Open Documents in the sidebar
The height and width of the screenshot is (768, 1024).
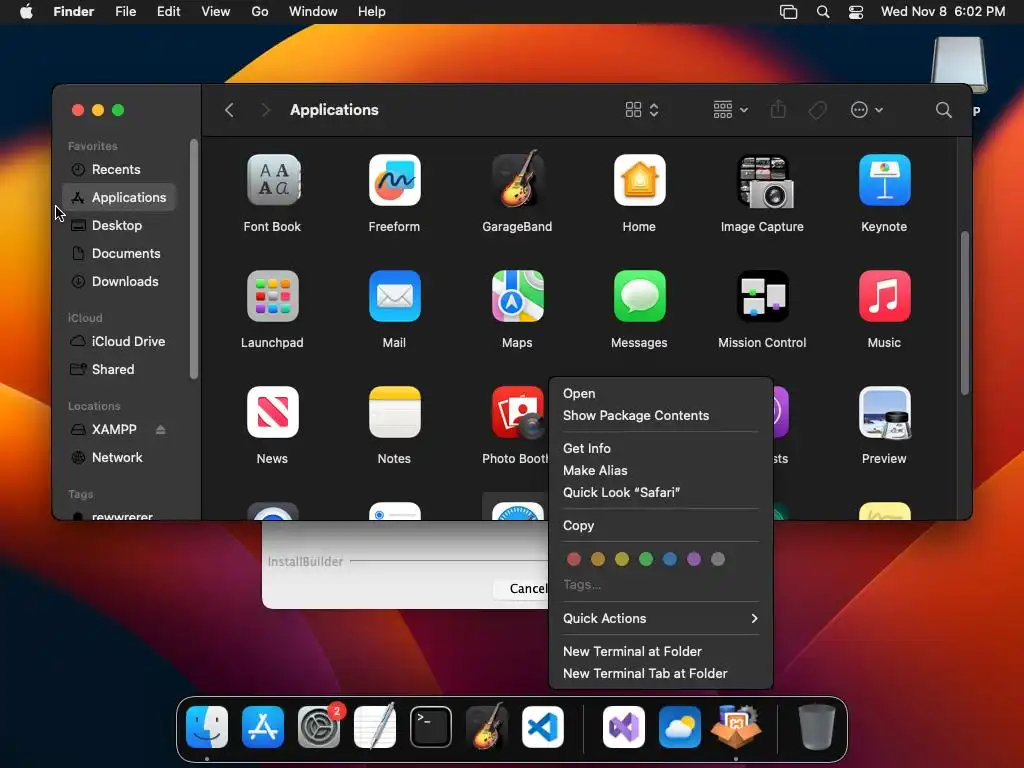click(x=119, y=254)
